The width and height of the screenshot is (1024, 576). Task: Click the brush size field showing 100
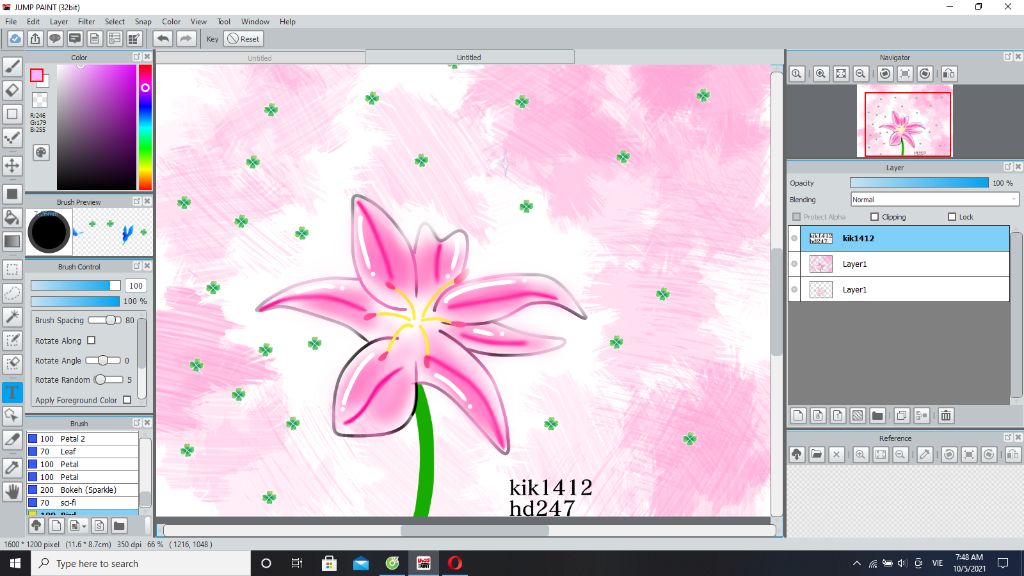coord(136,285)
